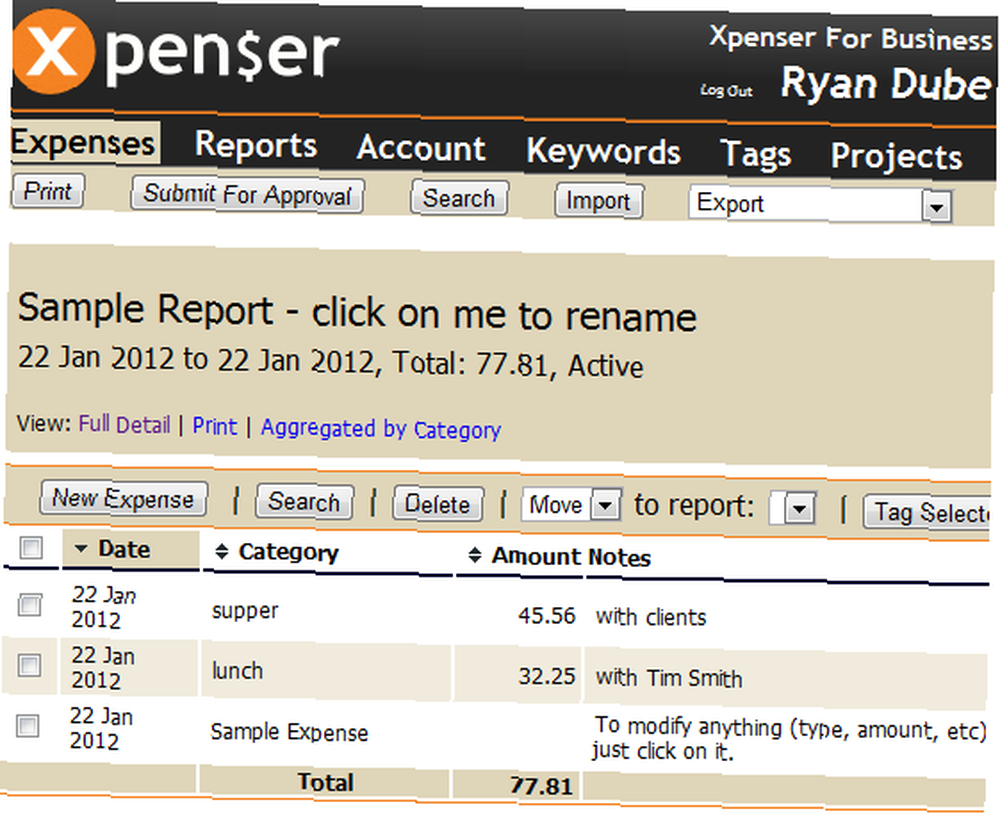This screenshot has height=823, width=1000.
Task: Click the Xpenser For Business text
Action: pyautogui.click(x=851, y=38)
